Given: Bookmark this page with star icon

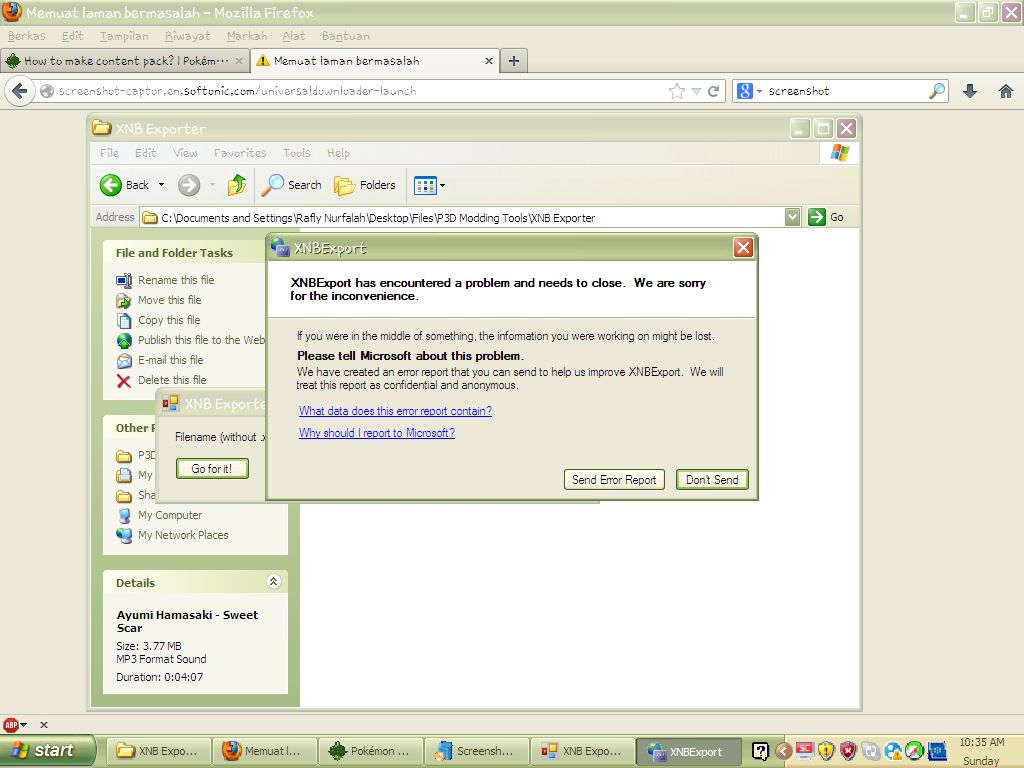Looking at the screenshot, I should pyautogui.click(x=677, y=91).
